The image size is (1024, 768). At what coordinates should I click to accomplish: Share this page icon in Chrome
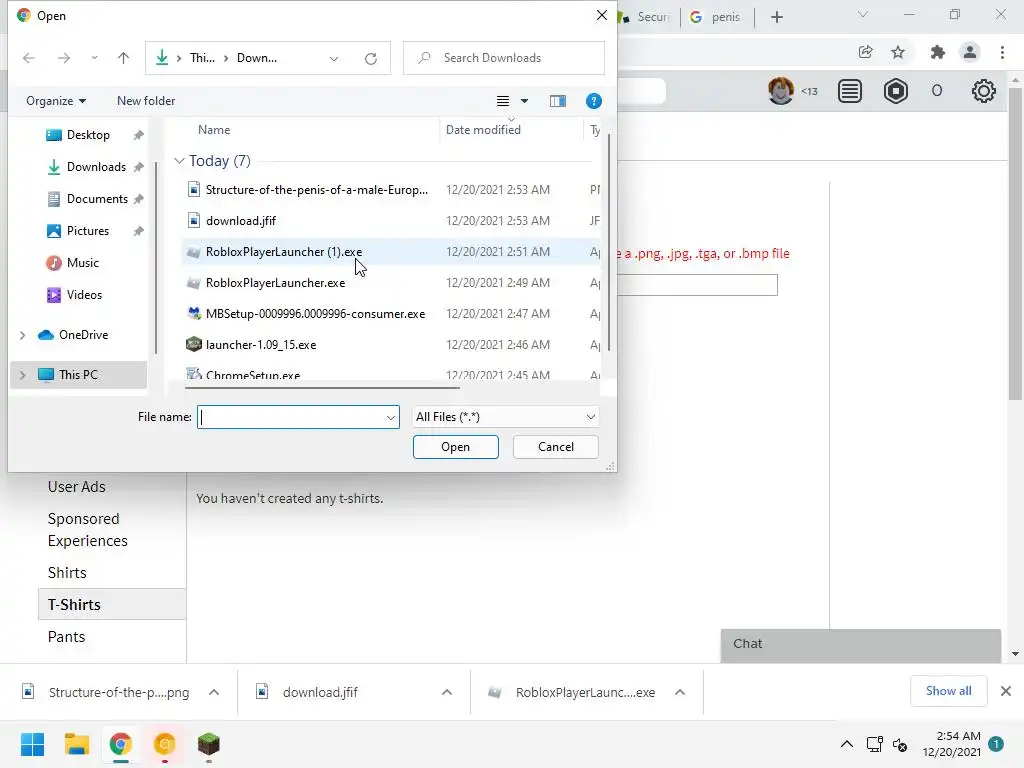[866, 52]
